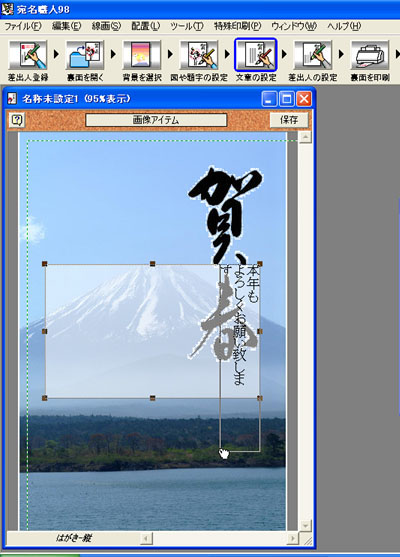Open the 配置(L) menu

pyautogui.click(x=145, y=26)
